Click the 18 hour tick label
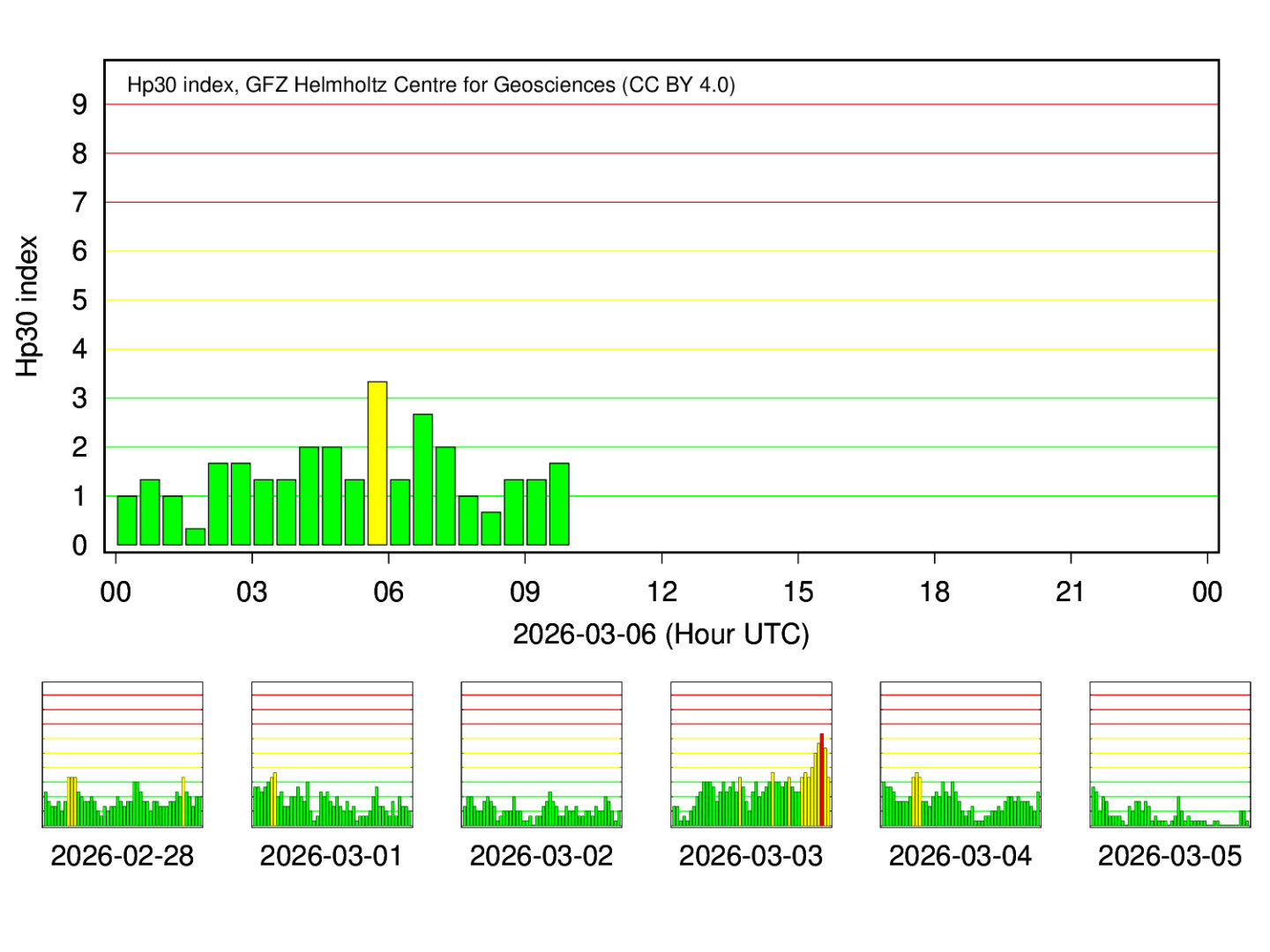The image size is (1270, 952). [x=934, y=591]
